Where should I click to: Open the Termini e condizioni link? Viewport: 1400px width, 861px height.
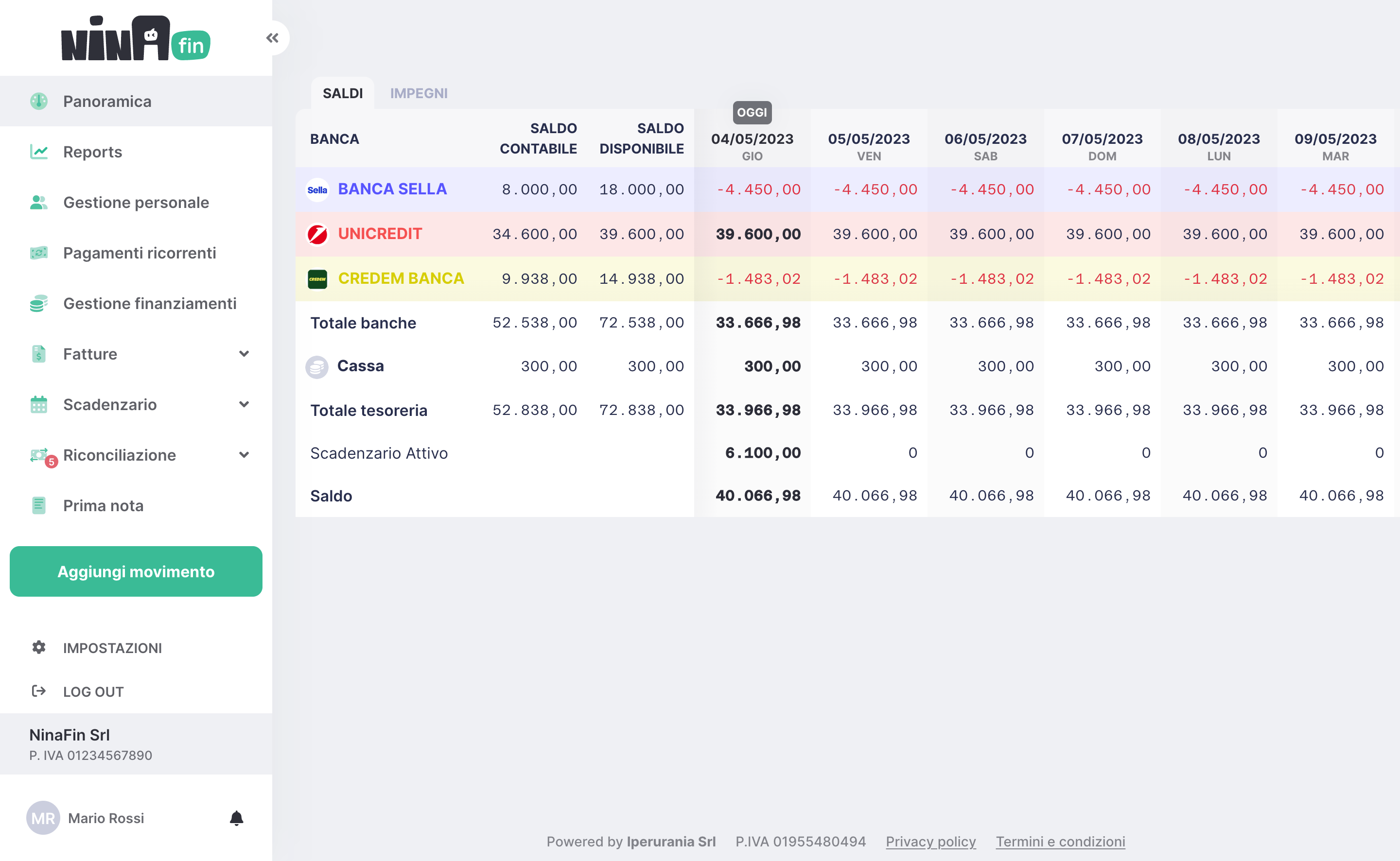click(1060, 842)
